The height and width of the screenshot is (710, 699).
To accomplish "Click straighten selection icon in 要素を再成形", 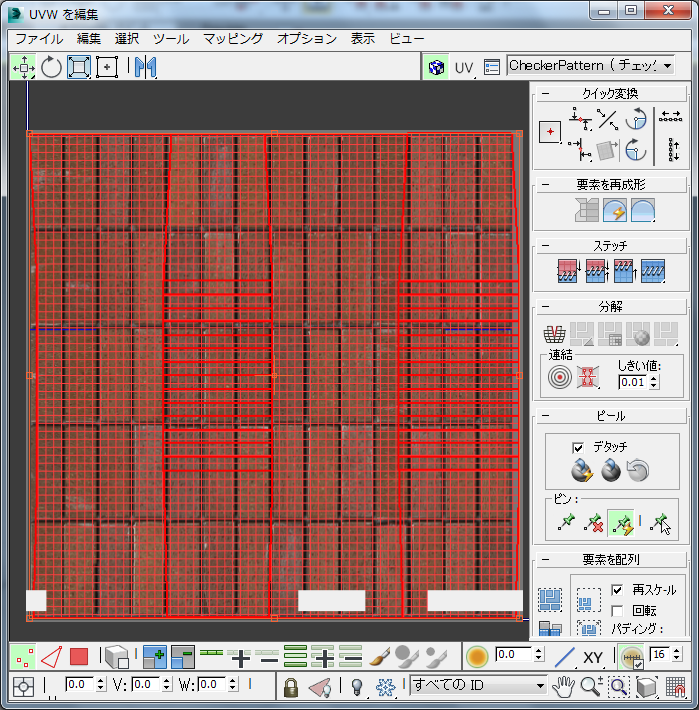I will pos(586,210).
